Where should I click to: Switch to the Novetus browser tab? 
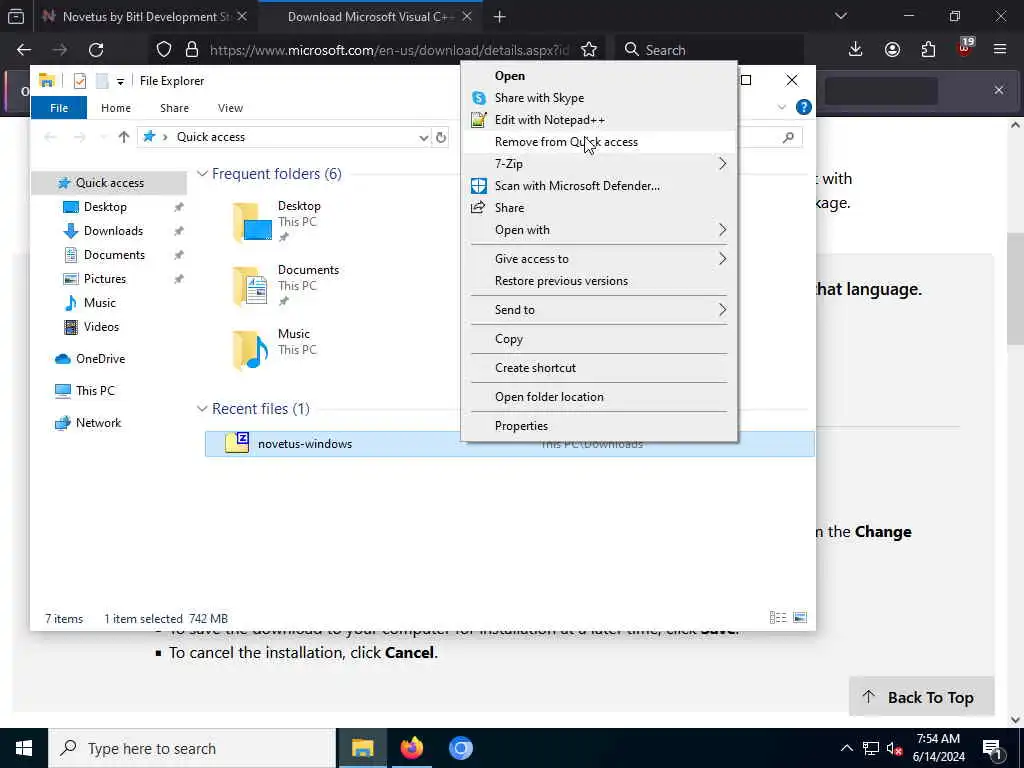(x=145, y=17)
